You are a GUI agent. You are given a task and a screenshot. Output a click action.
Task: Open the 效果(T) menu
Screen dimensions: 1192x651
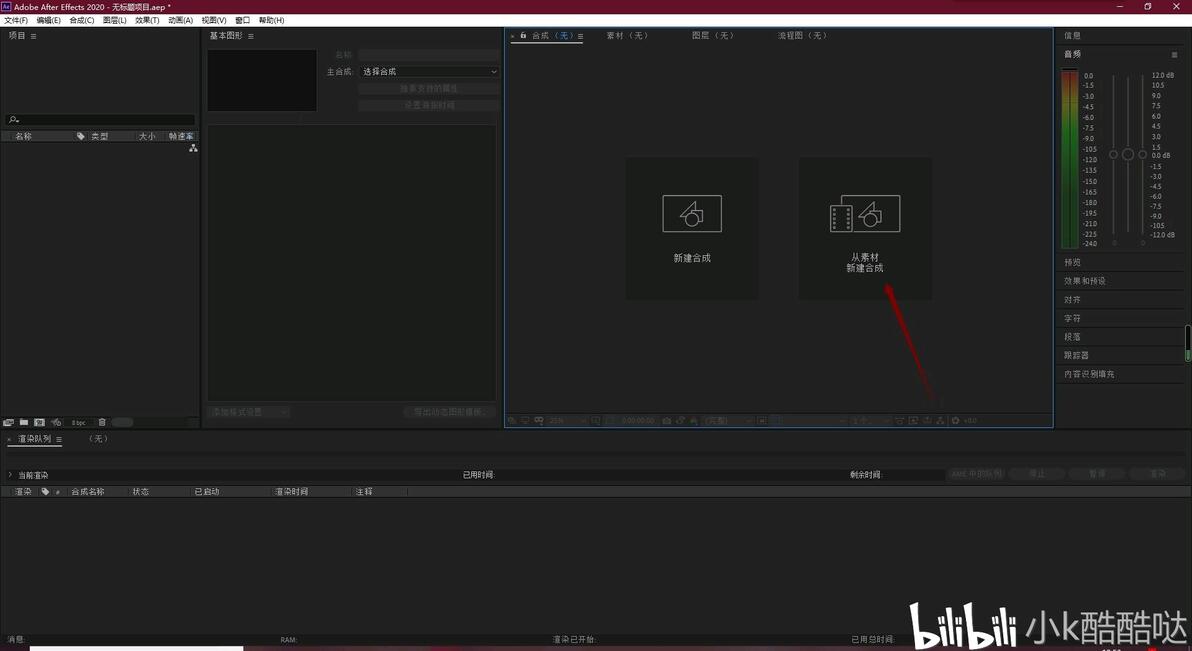click(x=147, y=21)
